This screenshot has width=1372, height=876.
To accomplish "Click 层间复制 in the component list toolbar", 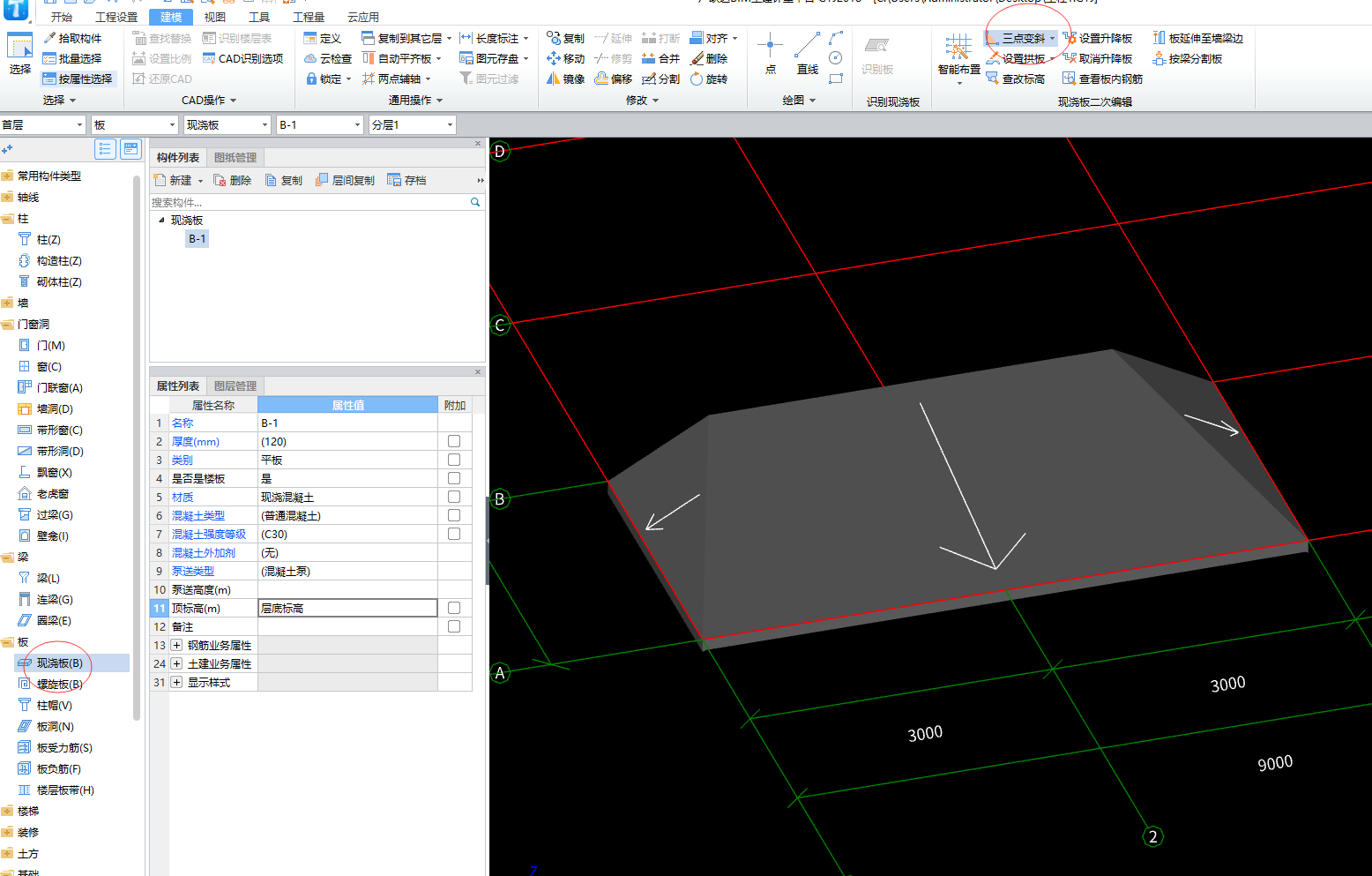I will [345, 180].
